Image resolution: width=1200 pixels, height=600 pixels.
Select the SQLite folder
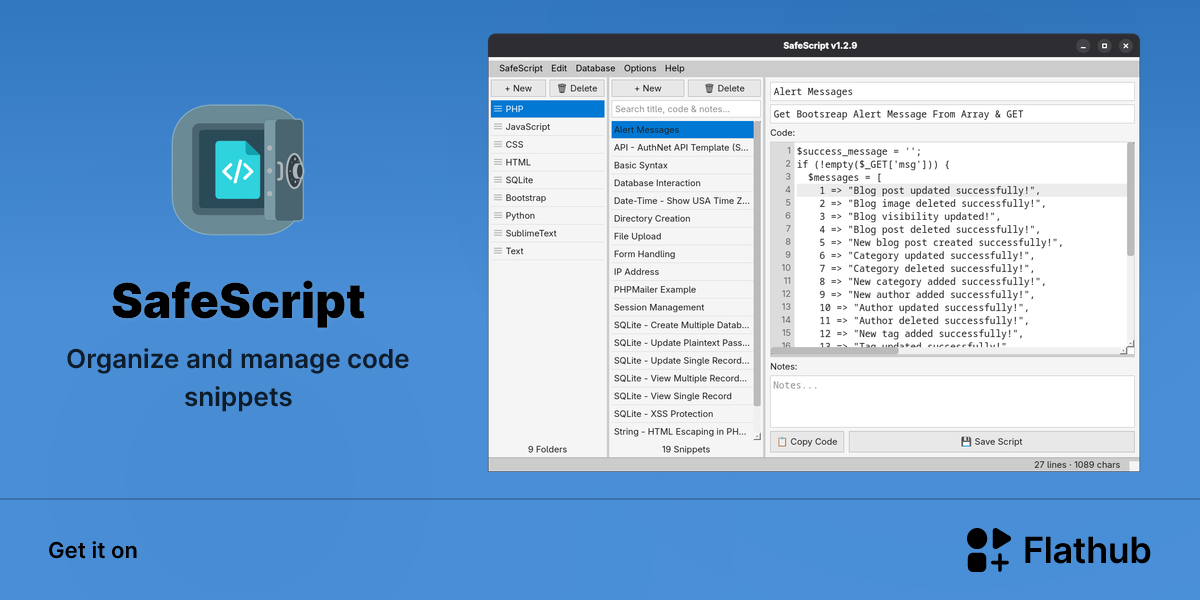(548, 180)
